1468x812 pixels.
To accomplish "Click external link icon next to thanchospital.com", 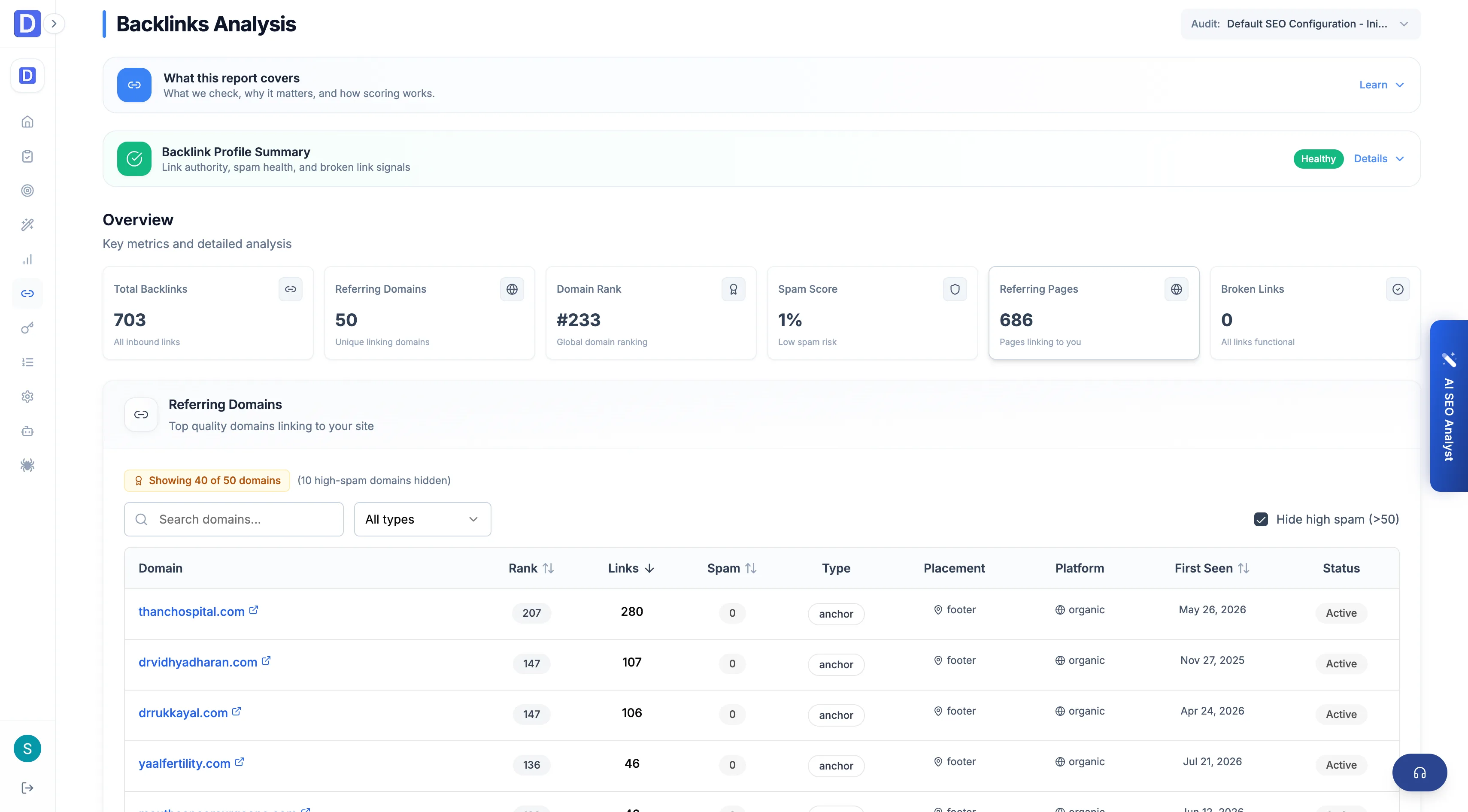I will (x=254, y=610).
